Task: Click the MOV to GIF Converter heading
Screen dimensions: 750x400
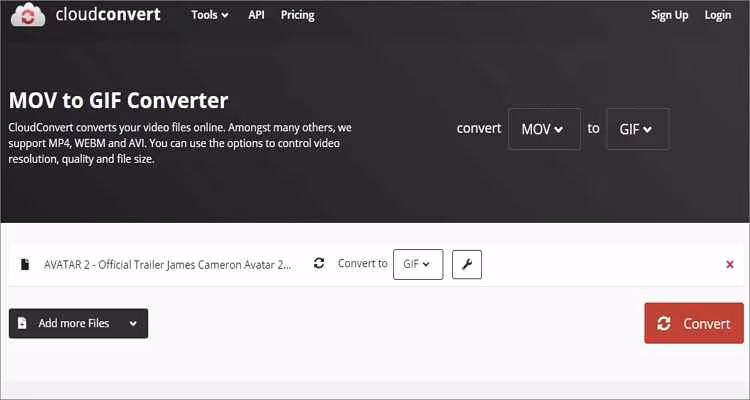Action: [119, 100]
